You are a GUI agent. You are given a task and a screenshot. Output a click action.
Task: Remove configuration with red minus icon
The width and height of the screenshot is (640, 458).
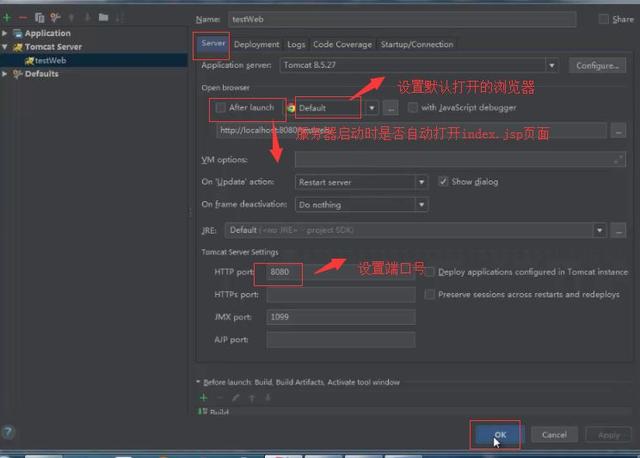(23, 18)
